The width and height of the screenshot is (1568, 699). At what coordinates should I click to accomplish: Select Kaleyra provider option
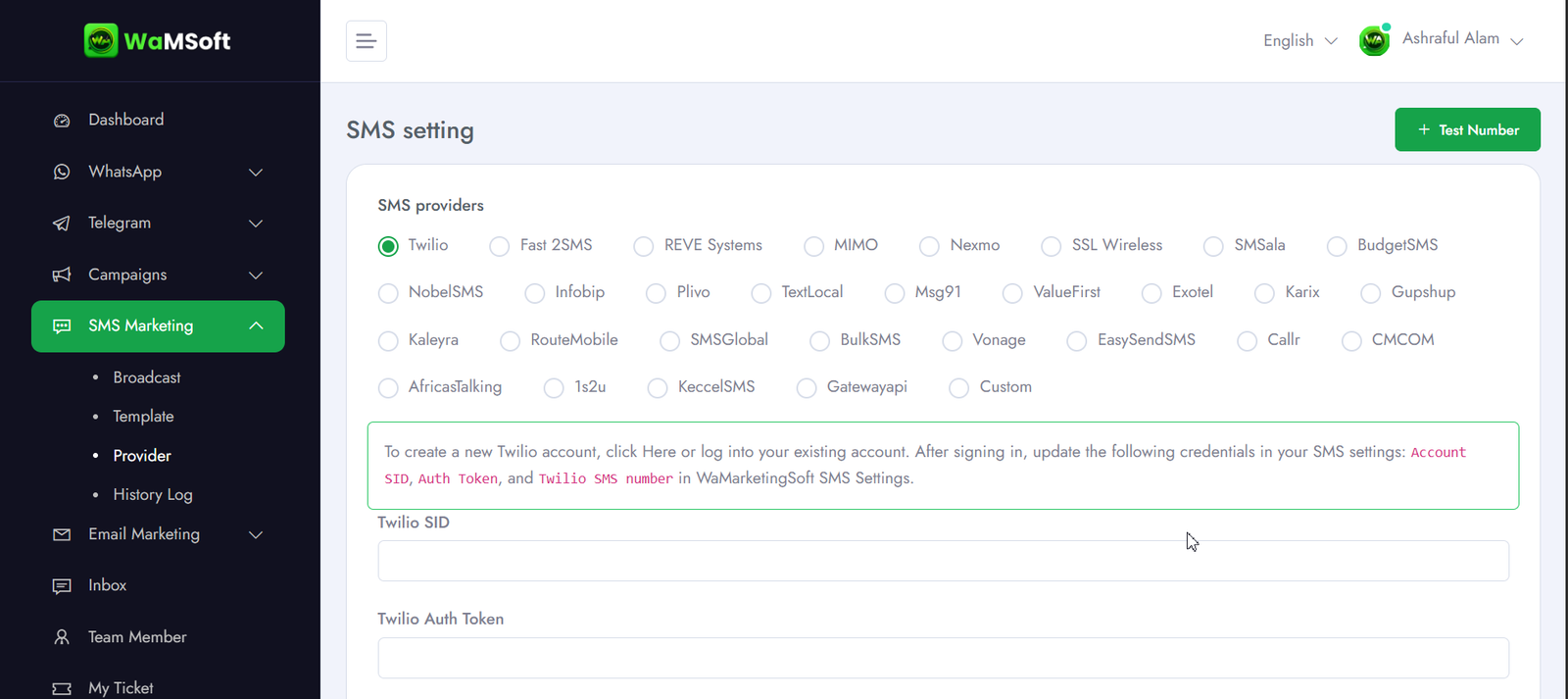coord(388,341)
